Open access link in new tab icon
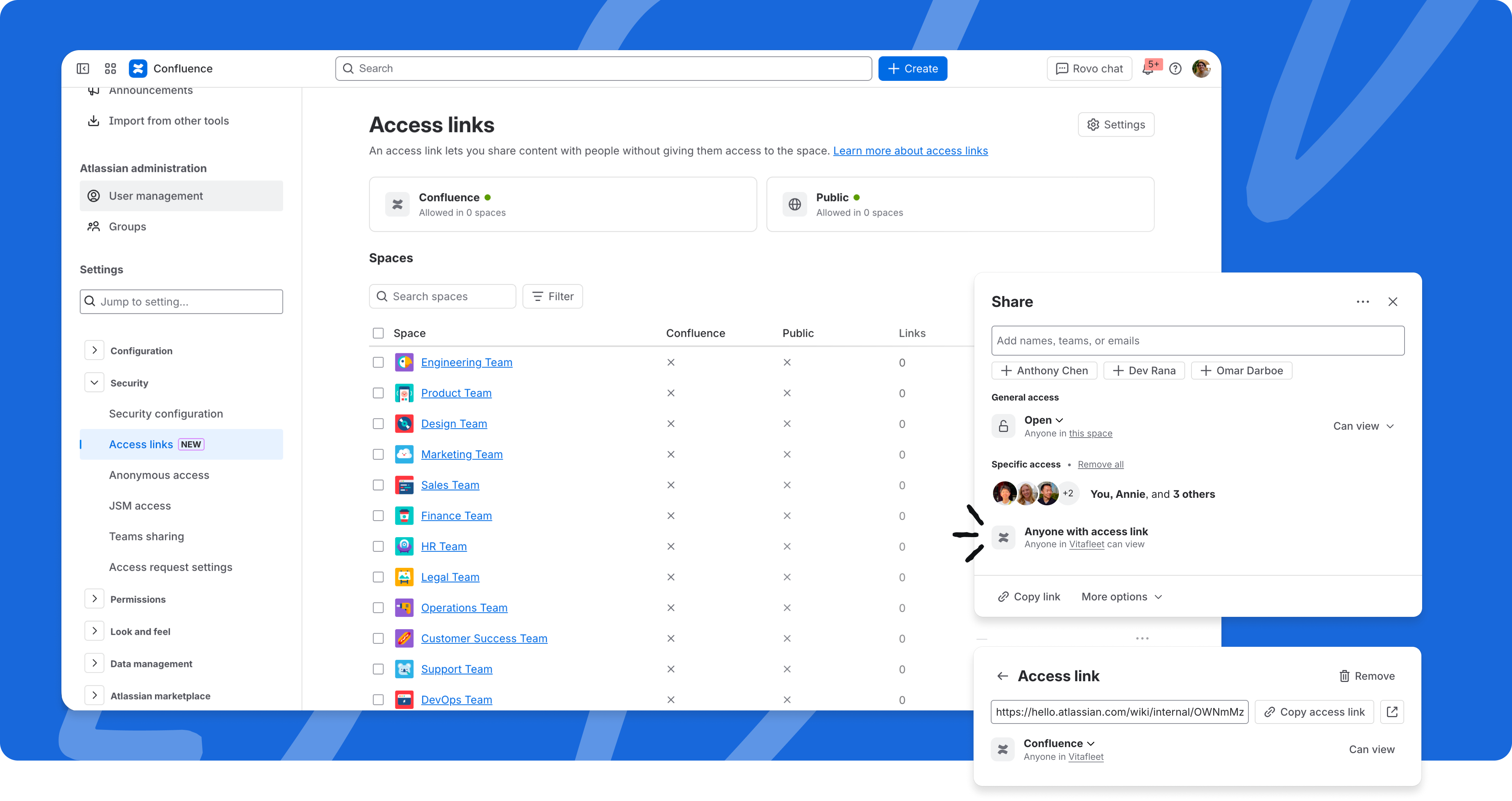 point(1392,712)
